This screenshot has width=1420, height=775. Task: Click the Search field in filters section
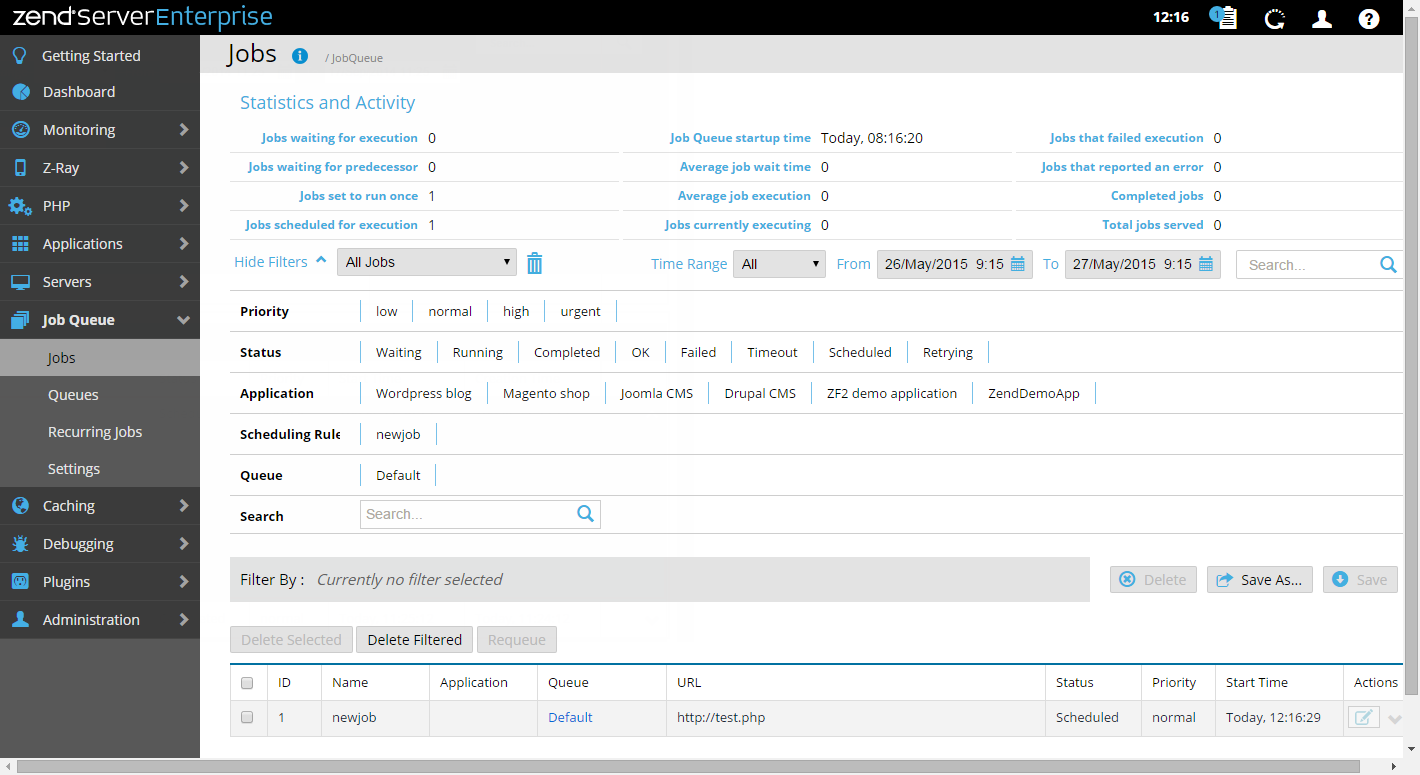pos(468,514)
